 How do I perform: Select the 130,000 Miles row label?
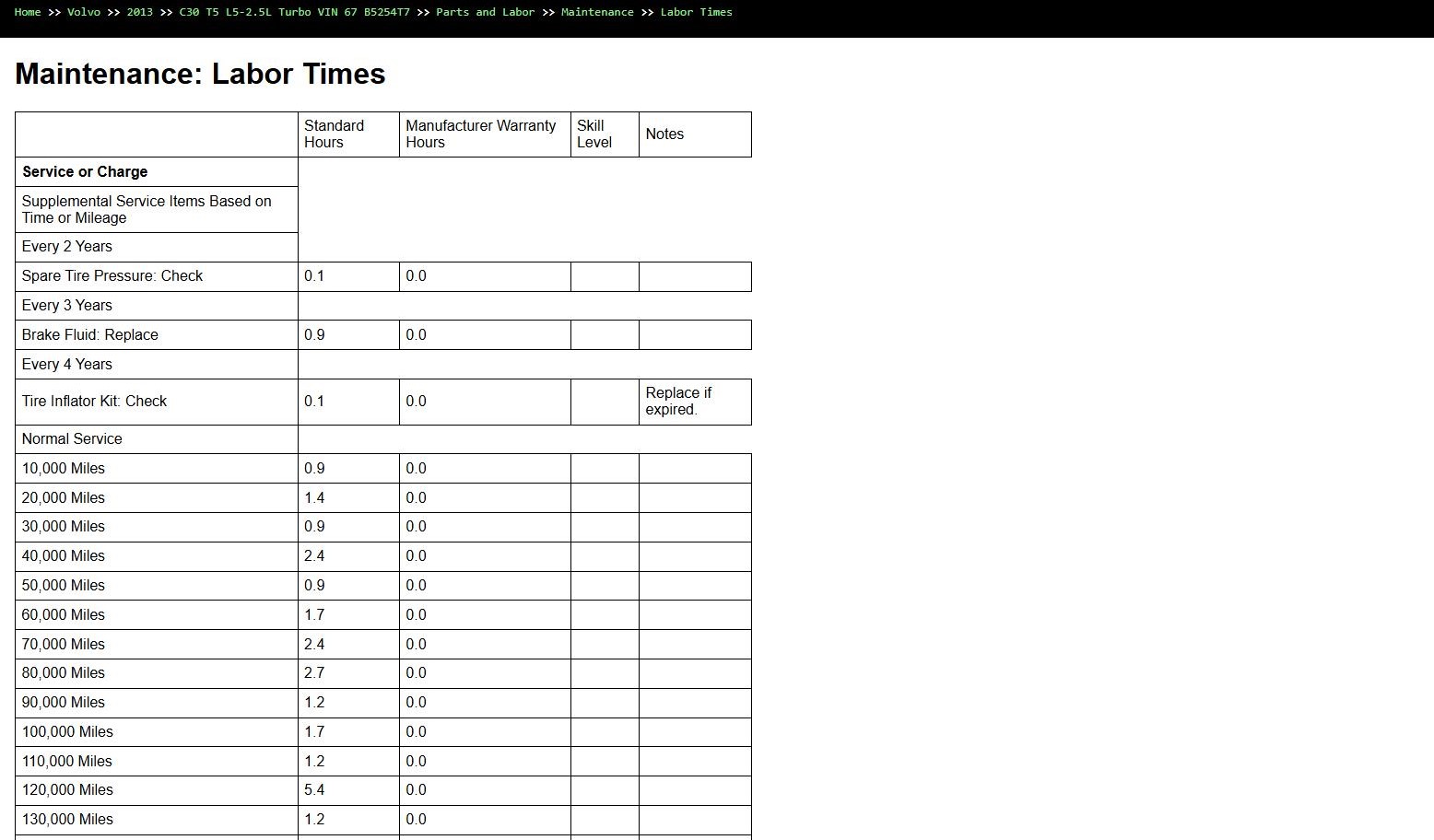[x=157, y=820]
